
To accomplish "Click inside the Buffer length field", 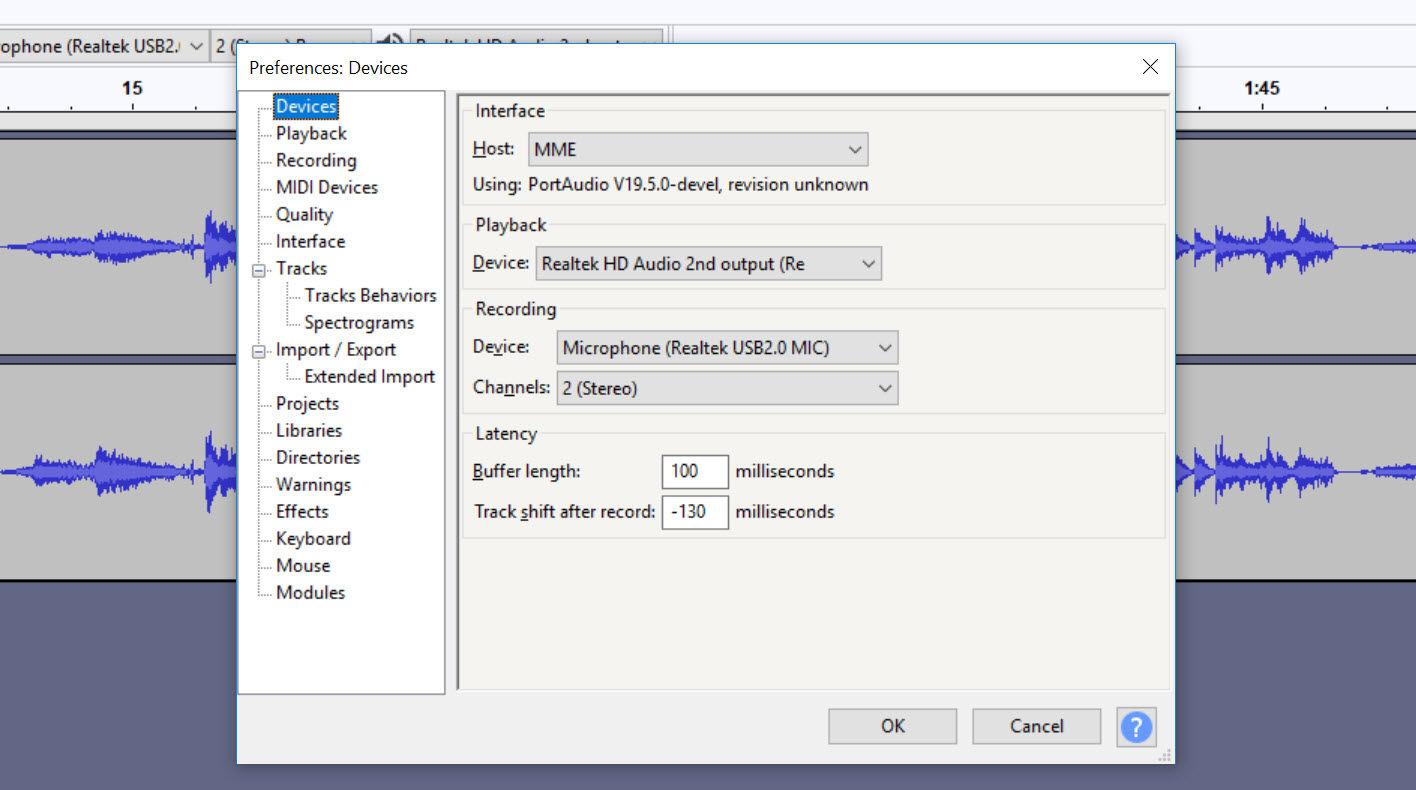I will [694, 471].
